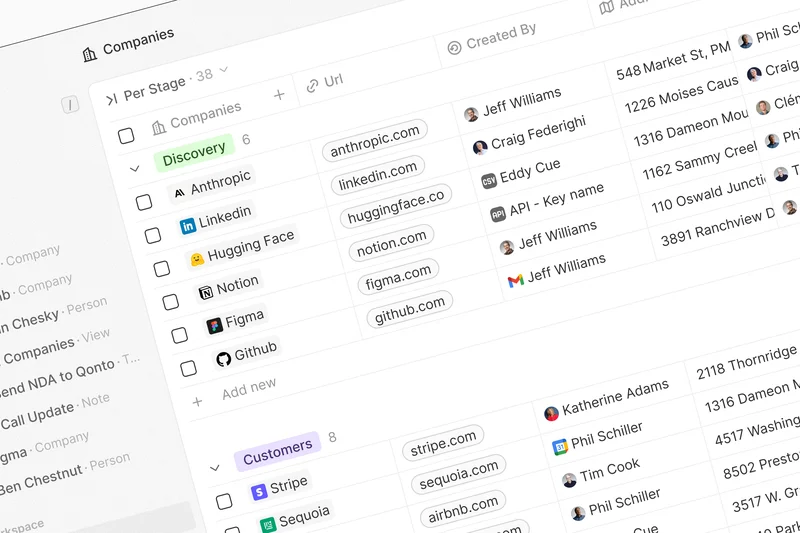This screenshot has width=800, height=533.
Task: Check the Linkedin row checkbox
Action: (153, 236)
